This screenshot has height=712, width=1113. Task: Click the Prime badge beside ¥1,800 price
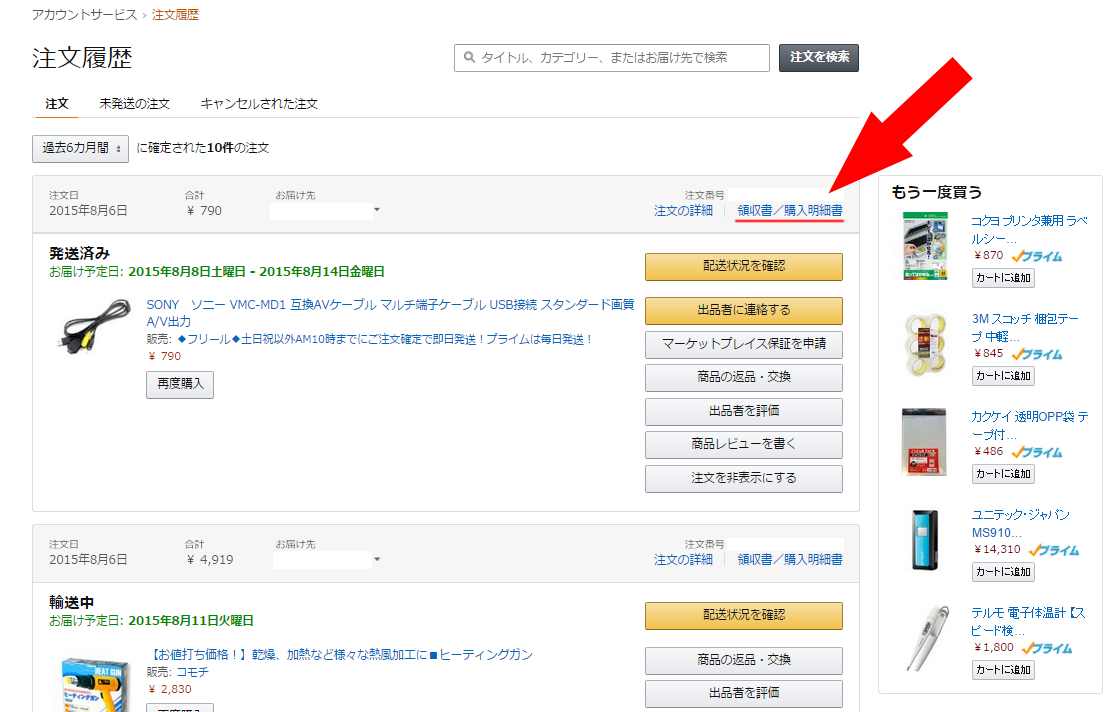pyautogui.click(x=1047, y=648)
